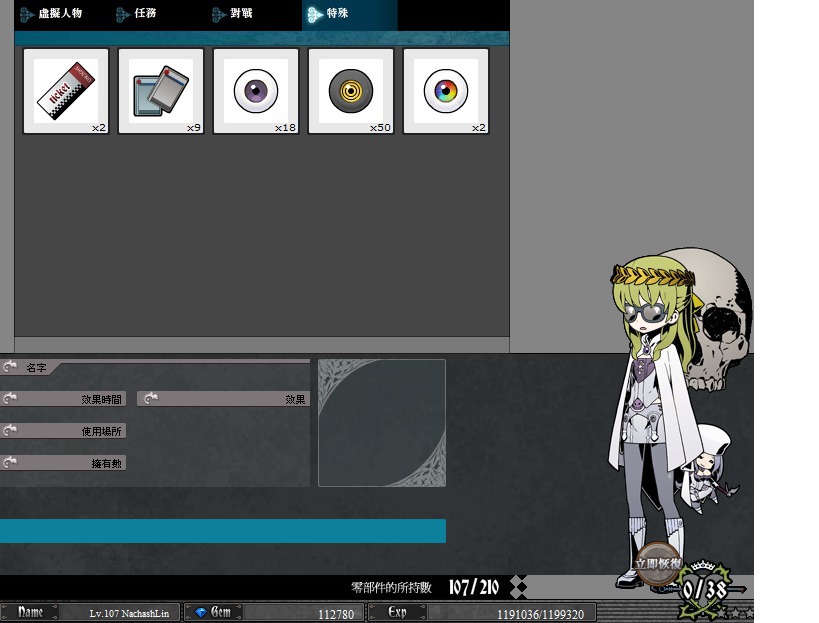Click the large skull behind the character
The width and height of the screenshot is (819, 623).
point(721,320)
